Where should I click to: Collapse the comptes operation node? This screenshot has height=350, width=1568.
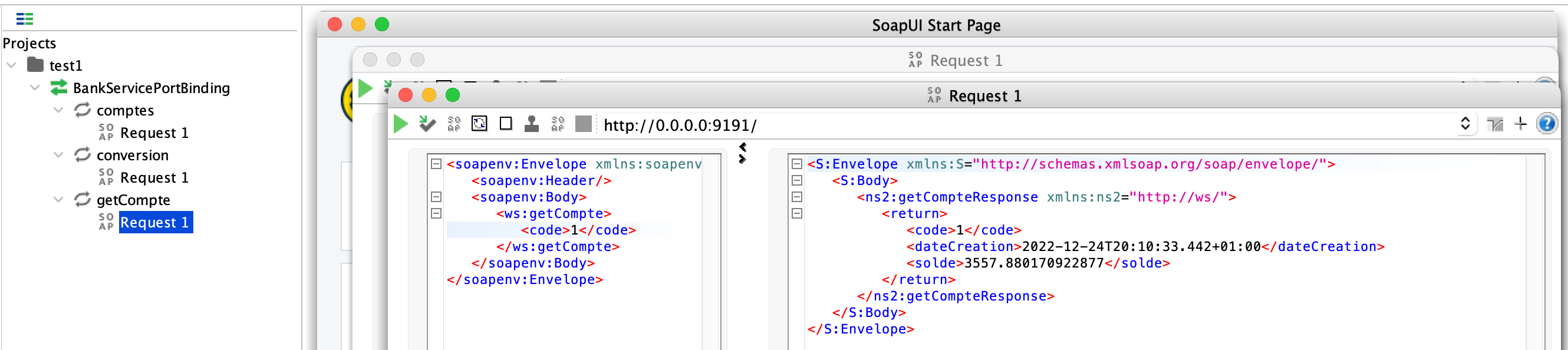tap(58, 110)
